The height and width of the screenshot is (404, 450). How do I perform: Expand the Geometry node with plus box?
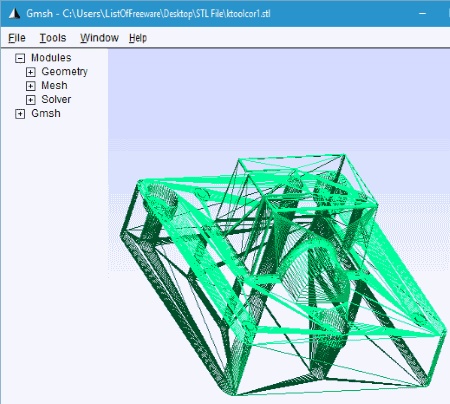coord(31,72)
